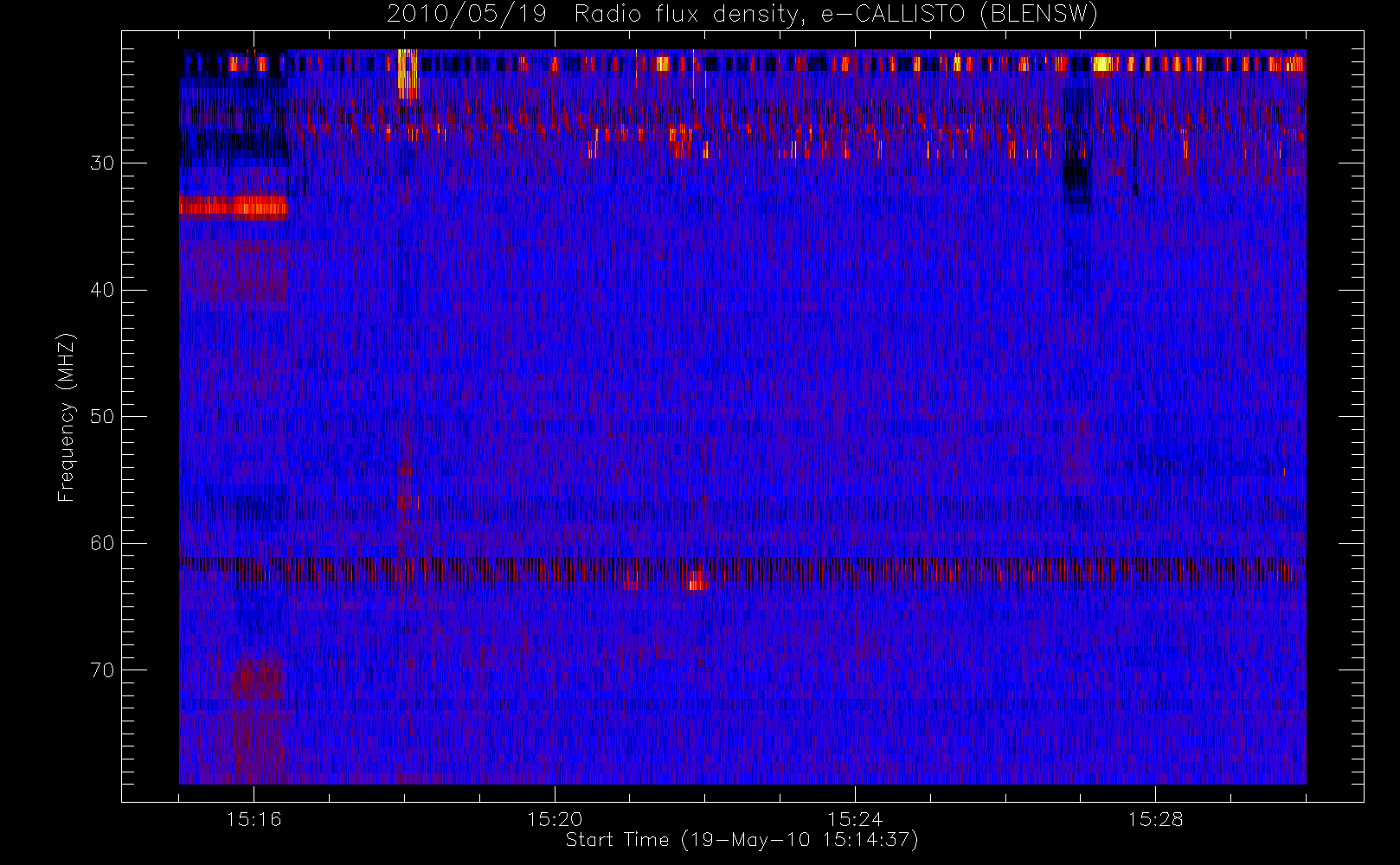Click the 30 frequency tick label
Viewport: 1400px width, 865px height.
(102, 163)
